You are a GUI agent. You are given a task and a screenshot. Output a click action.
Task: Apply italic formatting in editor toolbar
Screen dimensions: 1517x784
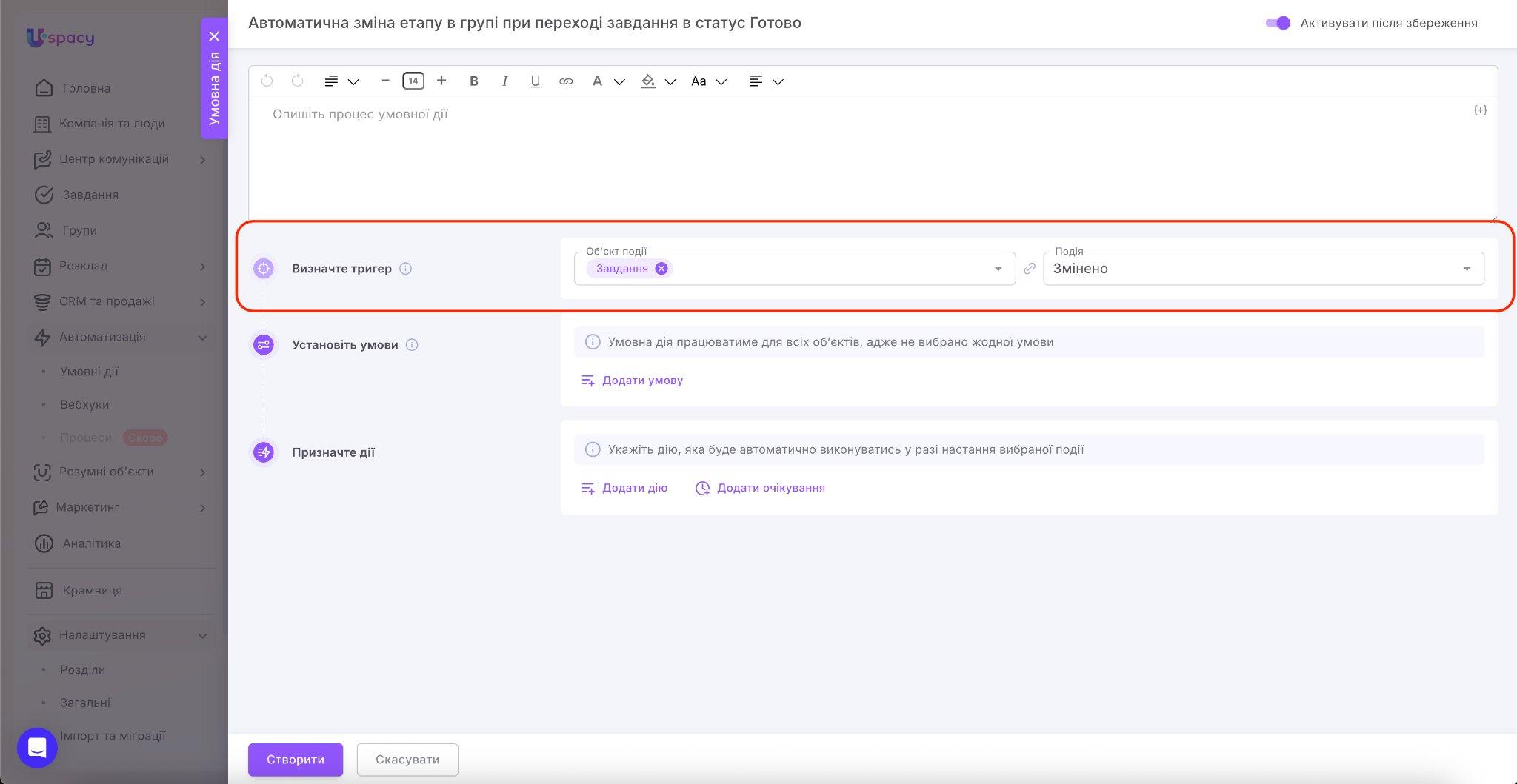point(504,81)
